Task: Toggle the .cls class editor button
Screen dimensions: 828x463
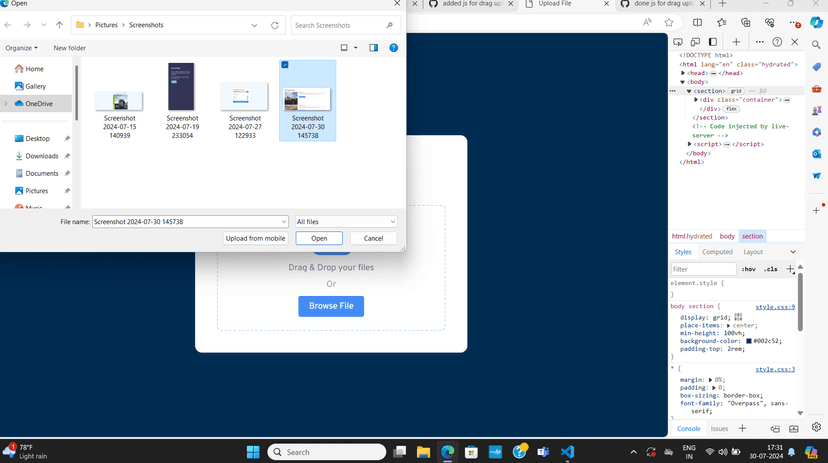Action: [770, 269]
